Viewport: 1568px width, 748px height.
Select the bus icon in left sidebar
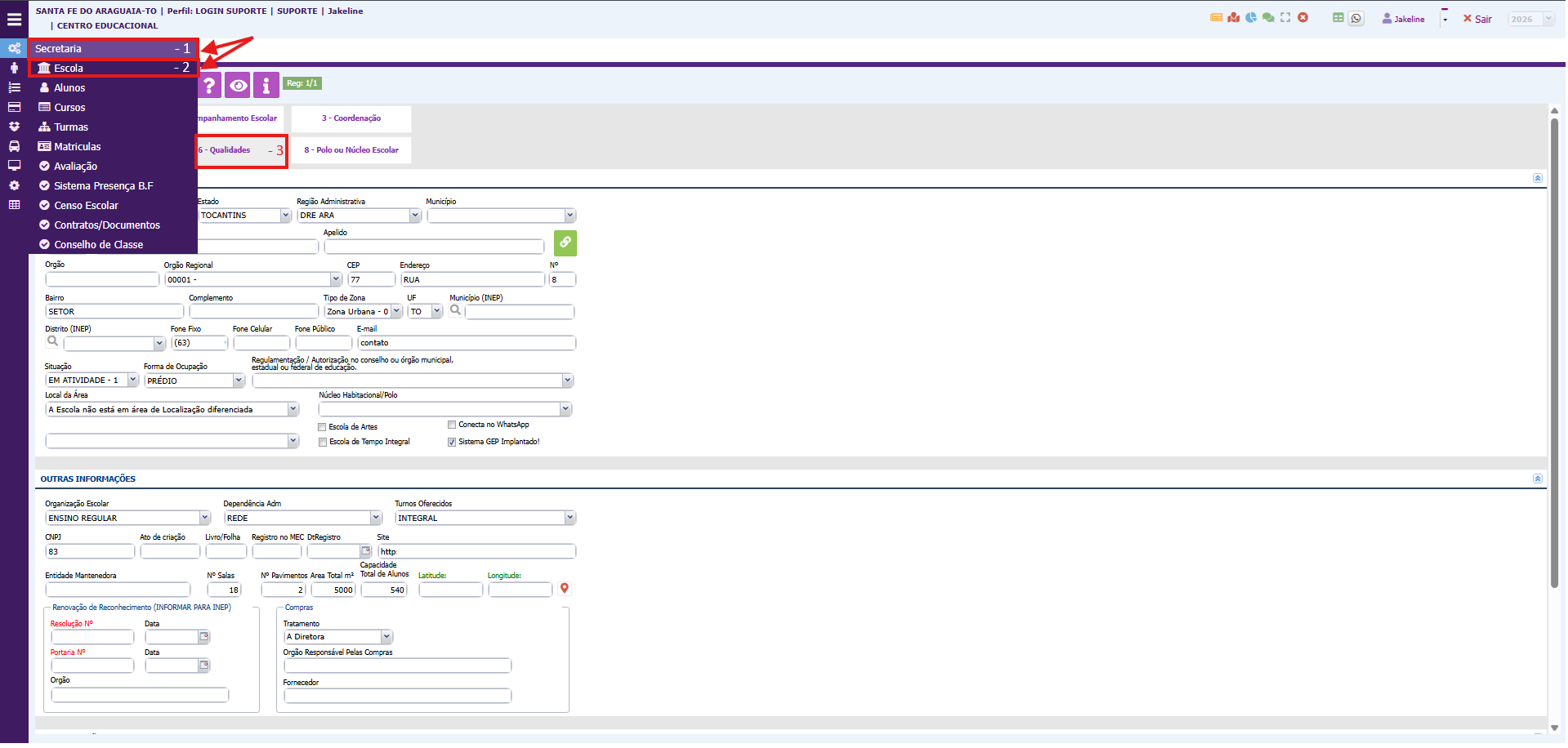click(x=14, y=146)
